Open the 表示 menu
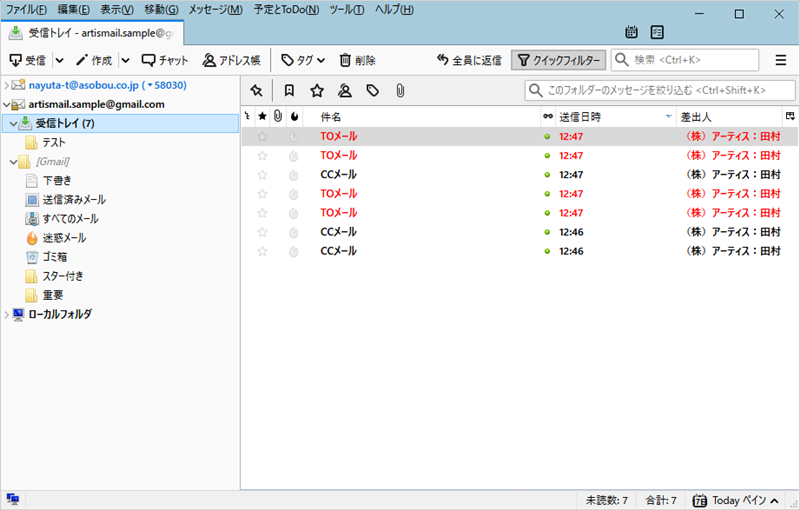800x510 pixels. [x=117, y=10]
